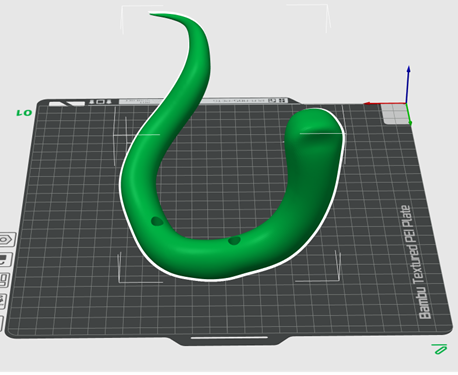
Task: Click the right eye hole on the snake
Action: tap(234, 240)
